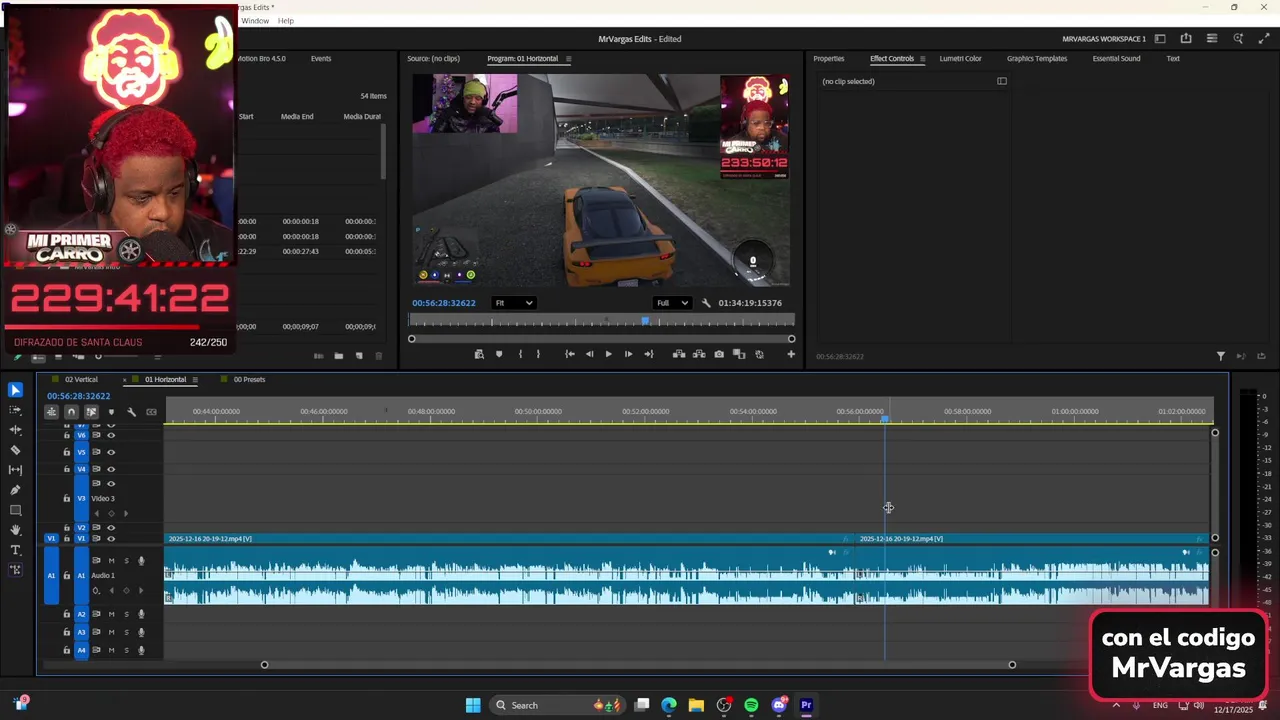Hide the V3 video track output
This screenshot has width=1280, height=720.
[111, 484]
